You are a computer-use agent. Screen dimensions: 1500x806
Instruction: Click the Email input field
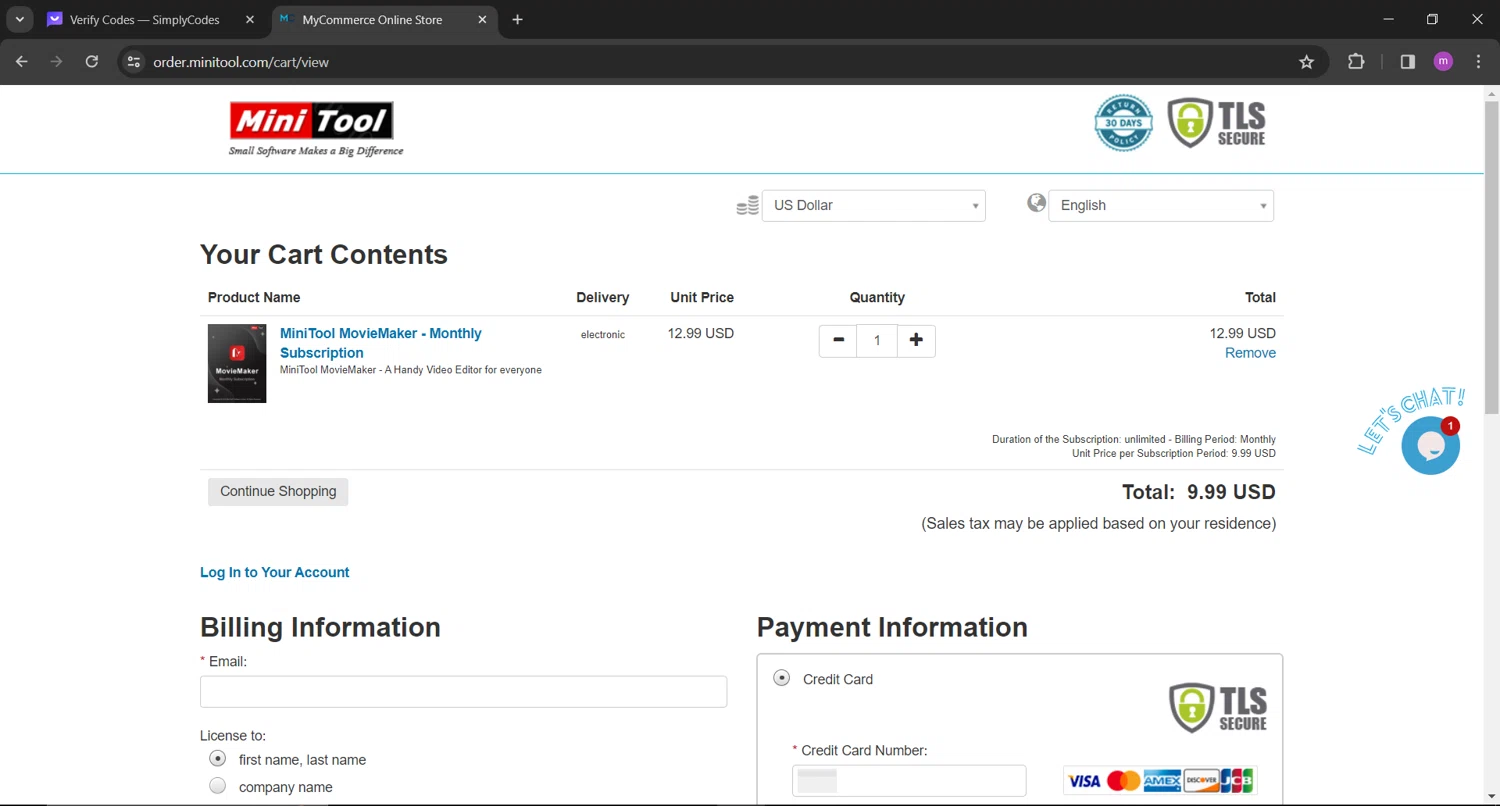tap(463, 692)
